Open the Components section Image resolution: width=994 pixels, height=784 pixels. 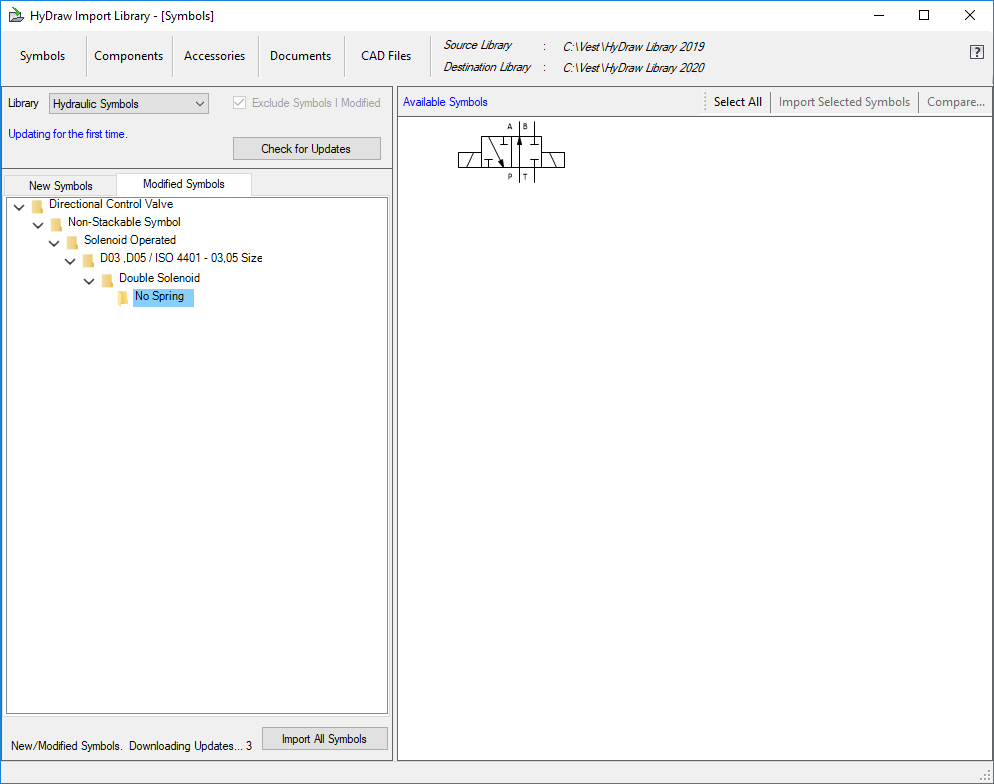(128, 56)
